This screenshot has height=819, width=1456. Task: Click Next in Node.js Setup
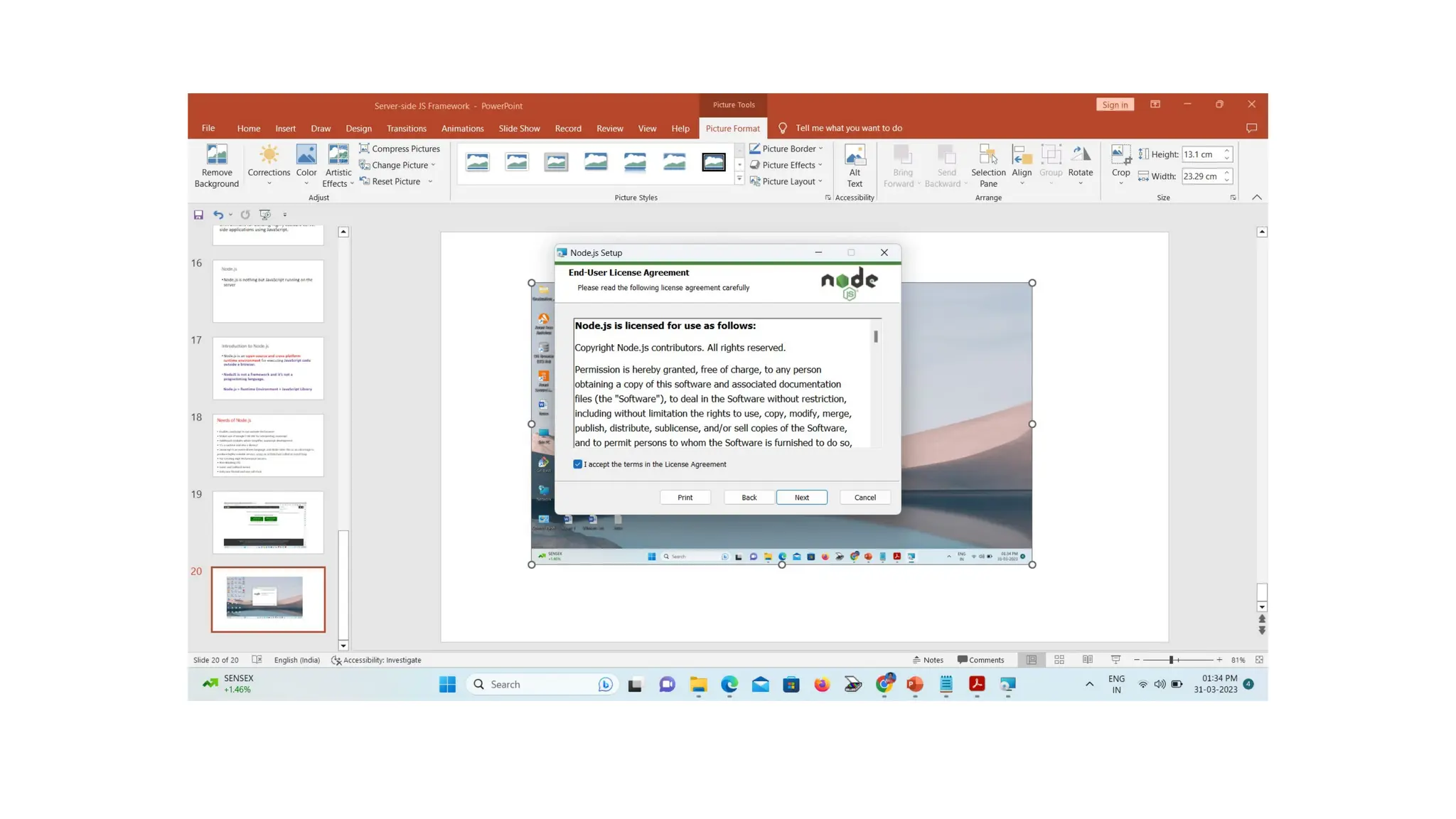pyautogui.click(x=801, y=498)
